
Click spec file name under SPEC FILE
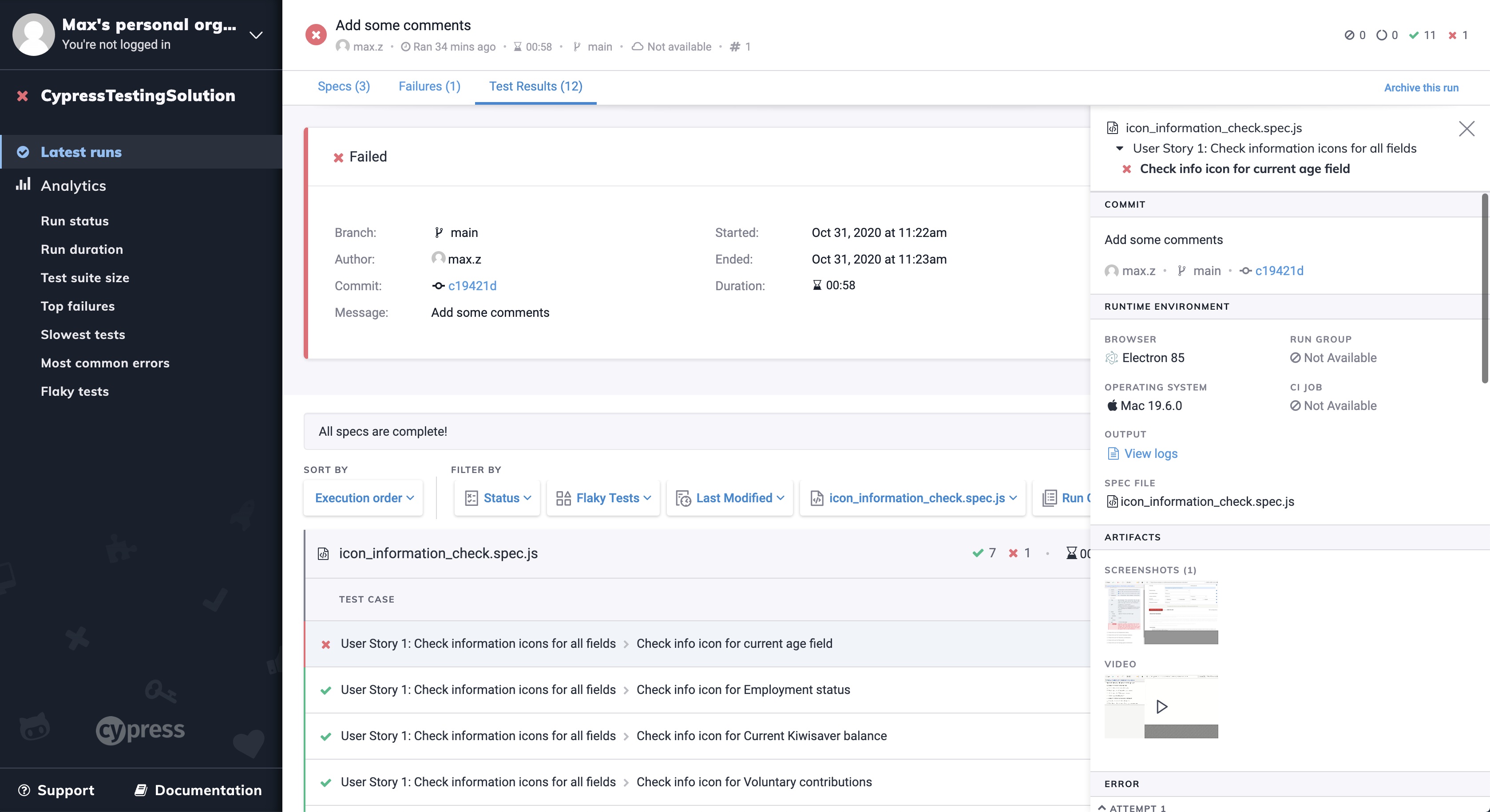click(1207, 502)
